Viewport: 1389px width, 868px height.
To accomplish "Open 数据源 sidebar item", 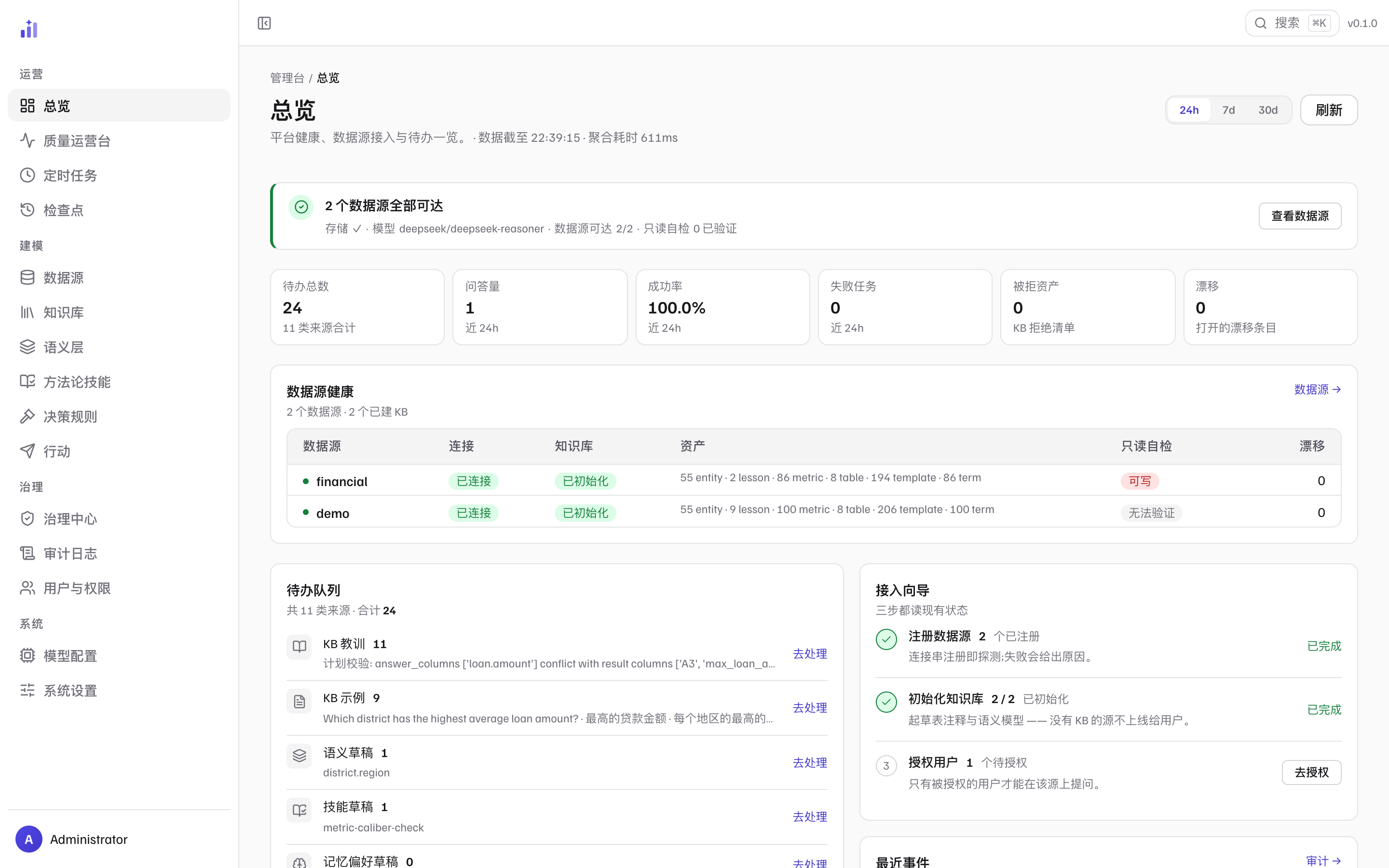I will coord(119,278).
